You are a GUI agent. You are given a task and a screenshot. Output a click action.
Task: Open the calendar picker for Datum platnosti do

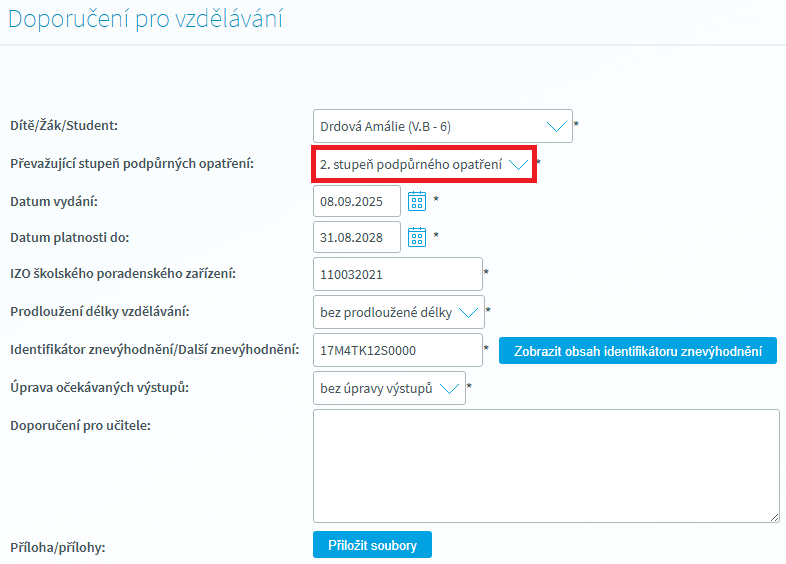[x=417, y=237]
